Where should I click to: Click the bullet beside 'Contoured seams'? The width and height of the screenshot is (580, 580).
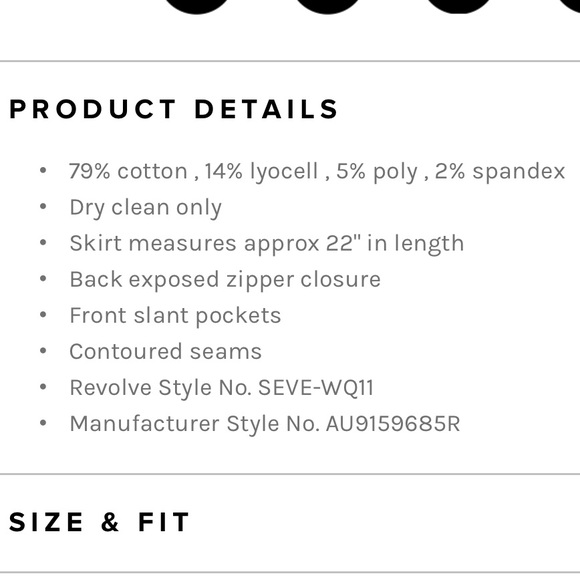click(x=43, y=350)
